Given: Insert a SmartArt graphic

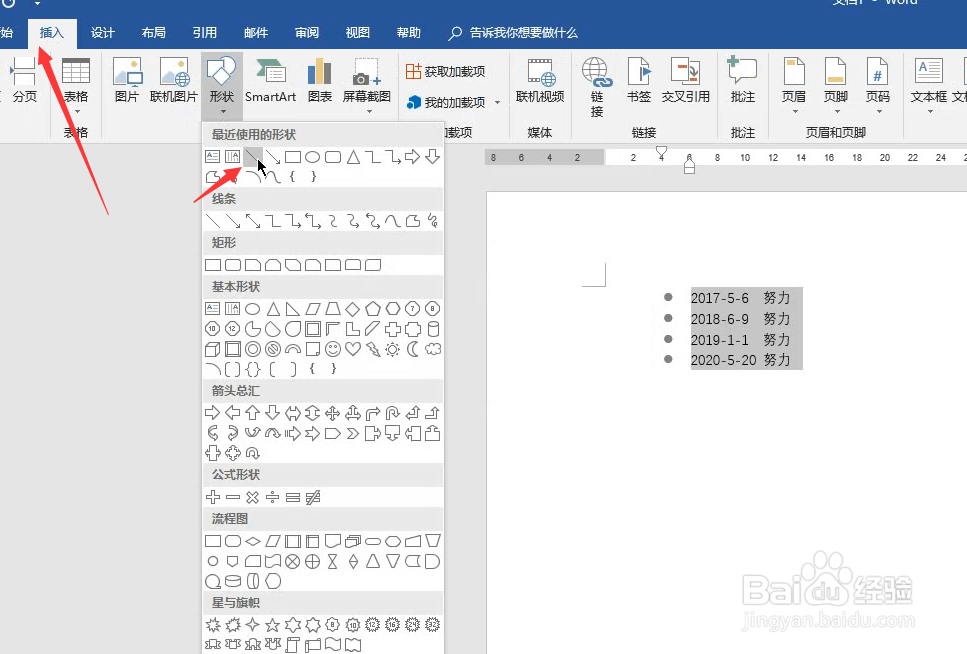Looking at the screenshot, I should [270, 80].
